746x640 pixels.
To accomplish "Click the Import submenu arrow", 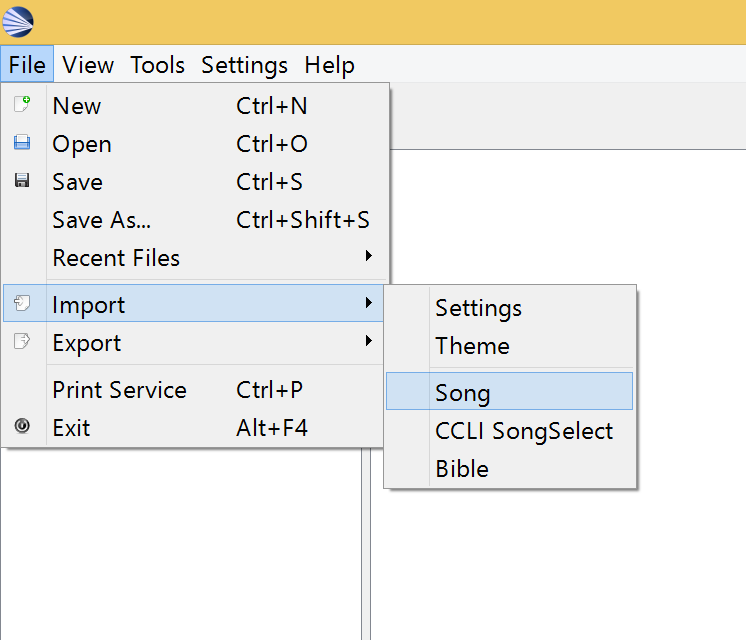I will 369,303.
